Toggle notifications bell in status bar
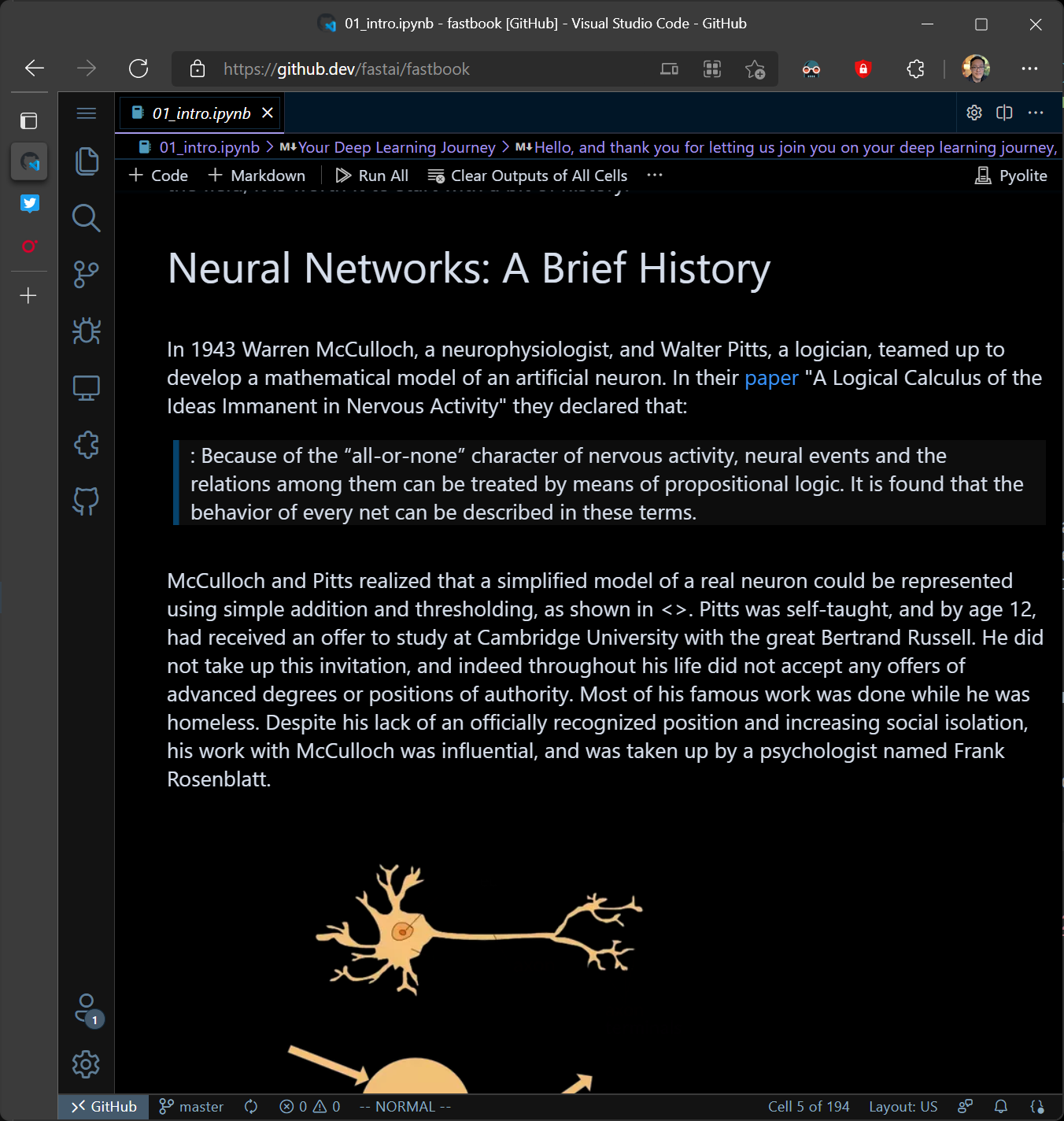 (x=1000, y=1106)
